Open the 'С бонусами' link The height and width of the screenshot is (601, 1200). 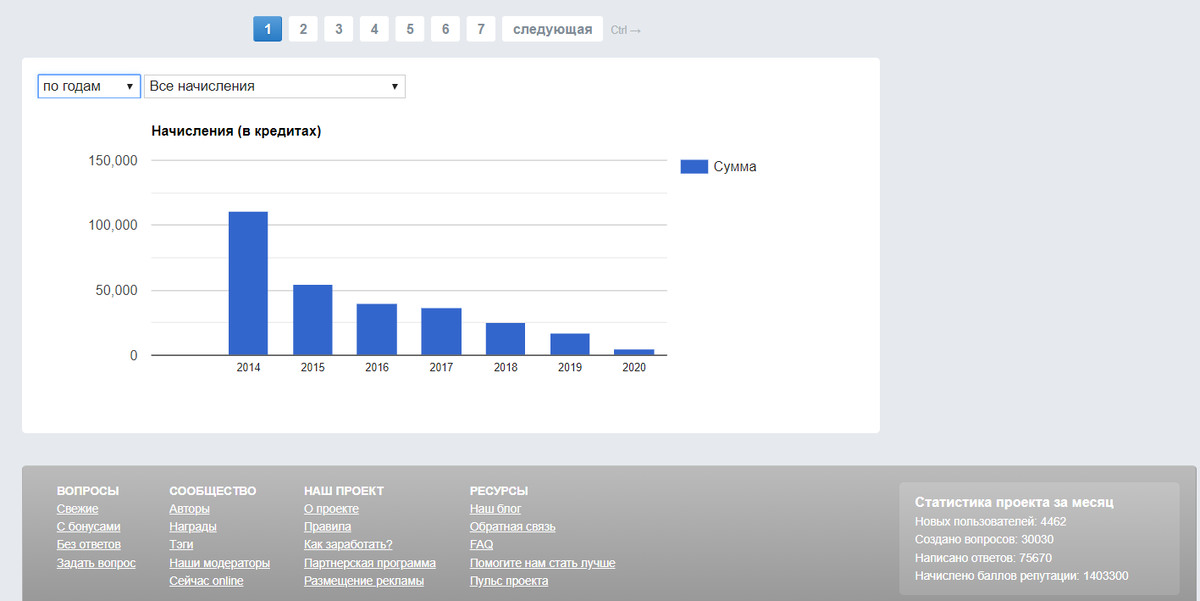coord(89,527)
